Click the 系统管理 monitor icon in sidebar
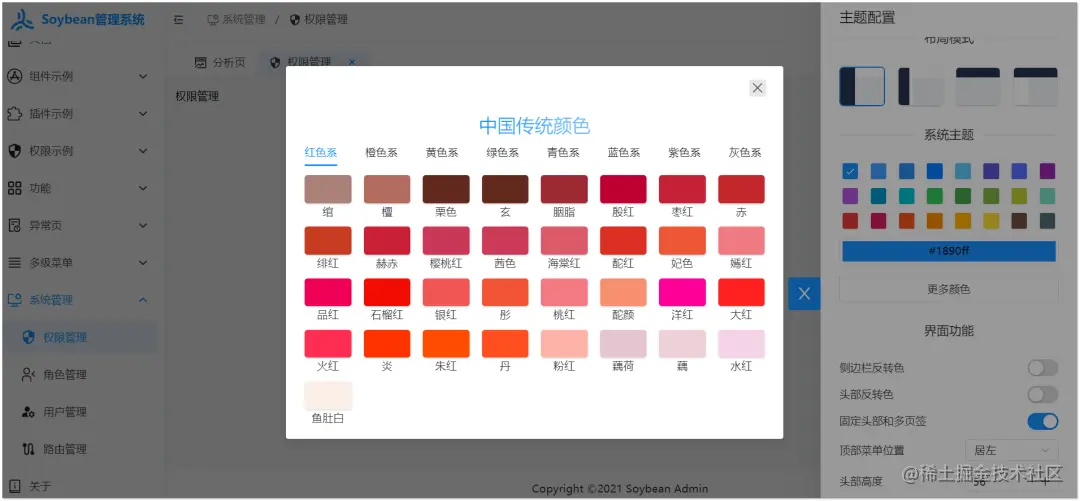Screen dimensions: 1080x501 (x=14, y=300)
